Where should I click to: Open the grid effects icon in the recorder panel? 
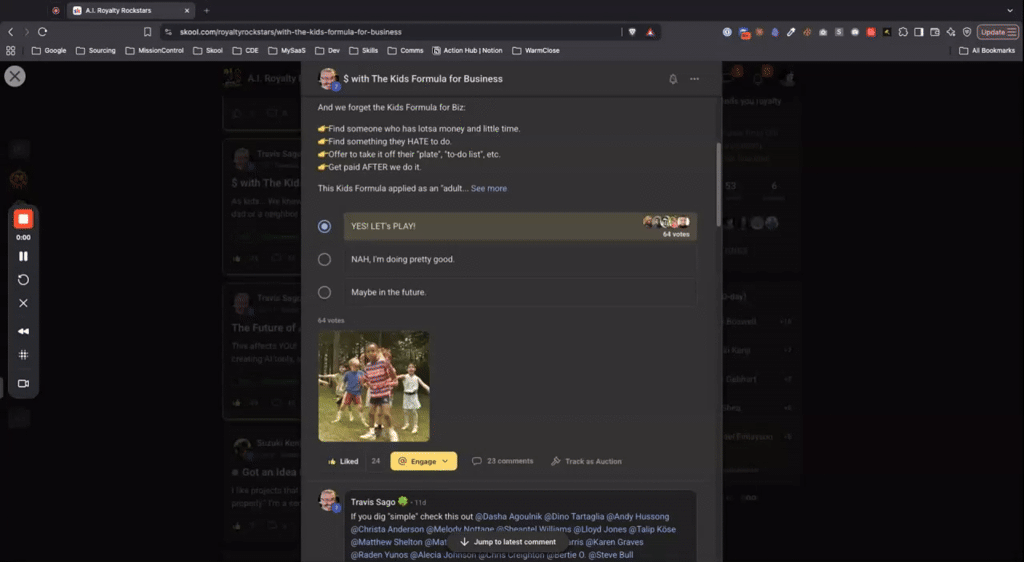(24, 355)
